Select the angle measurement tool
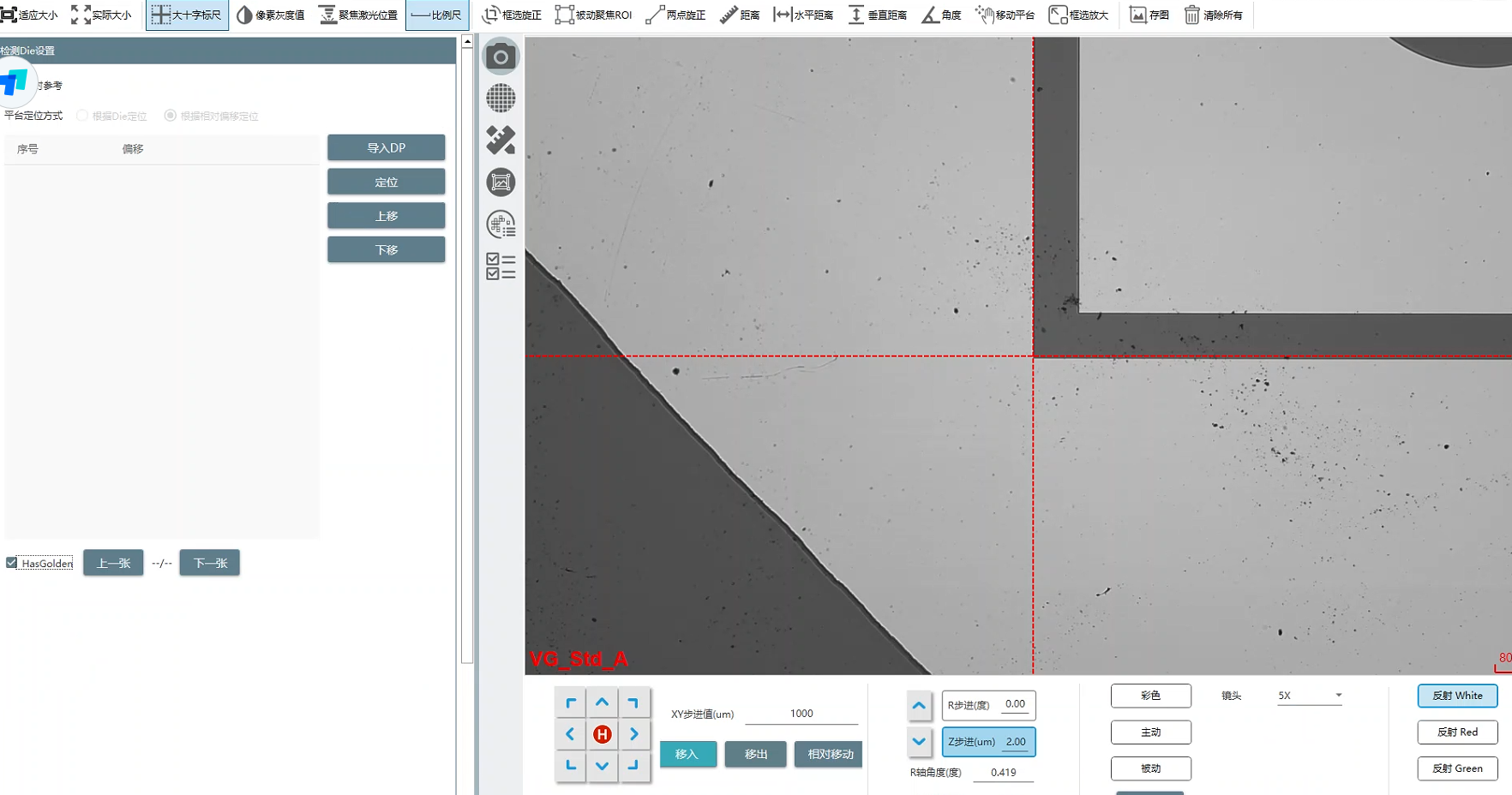Image resolution: width=1512 pixels, height=795 pixels. click(x=941, y=15)
